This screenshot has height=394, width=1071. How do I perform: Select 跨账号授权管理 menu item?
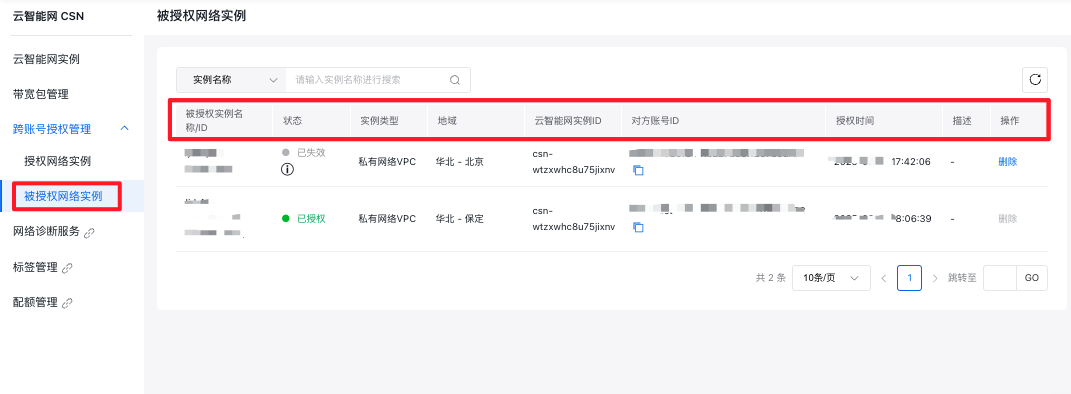52,129
